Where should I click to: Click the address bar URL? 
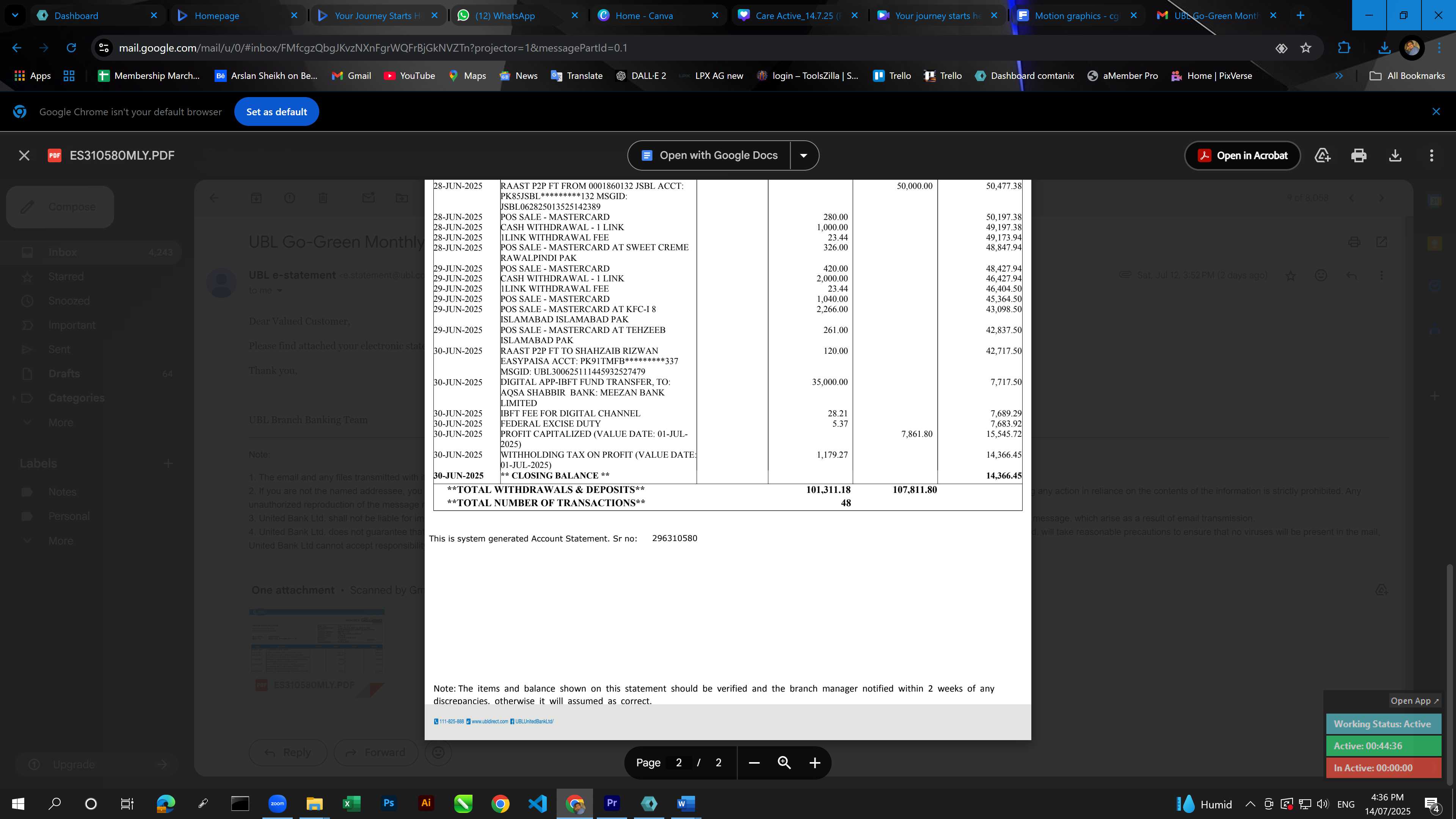click(373, 48)
